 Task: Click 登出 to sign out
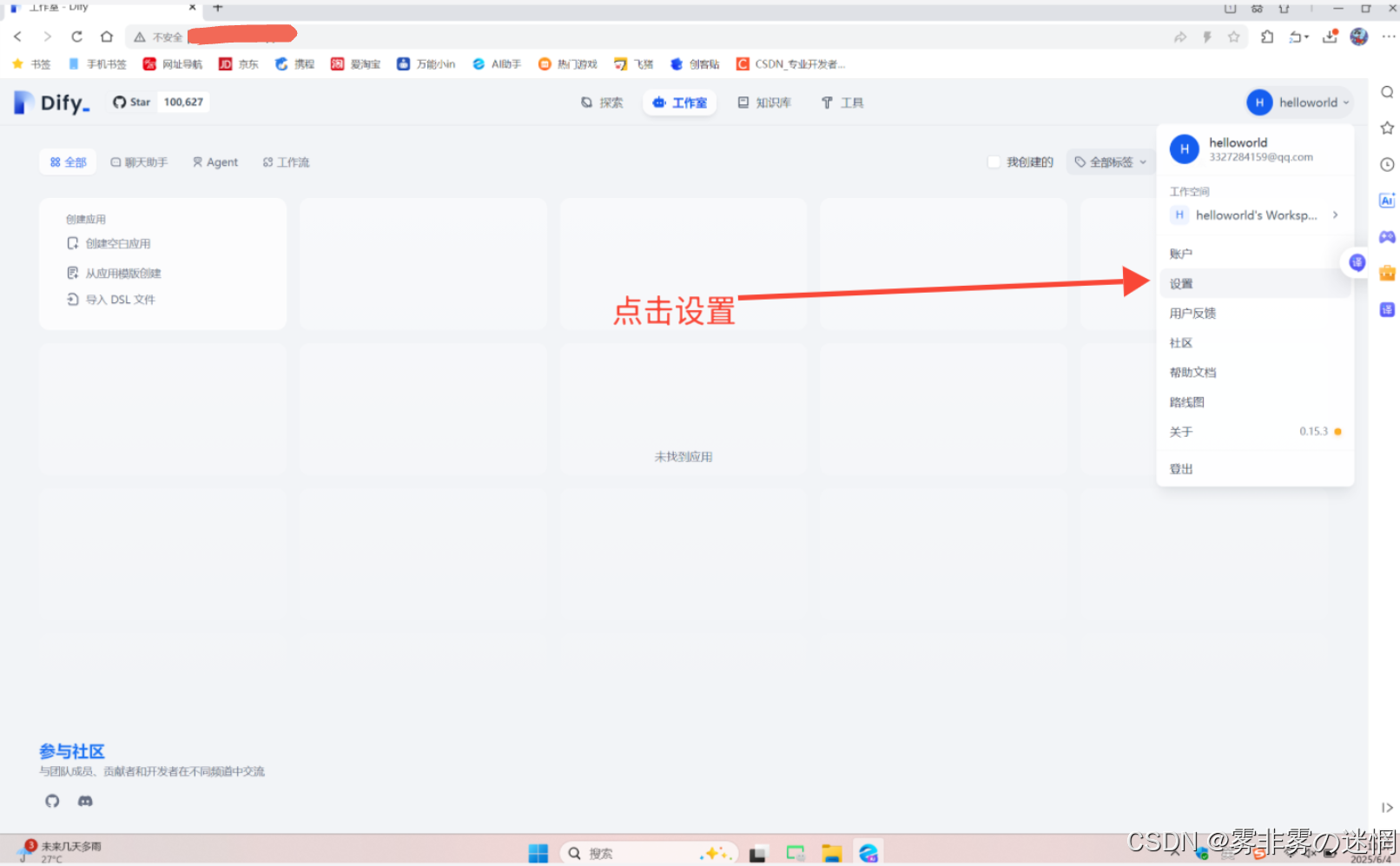click(x=1255, y=469)
